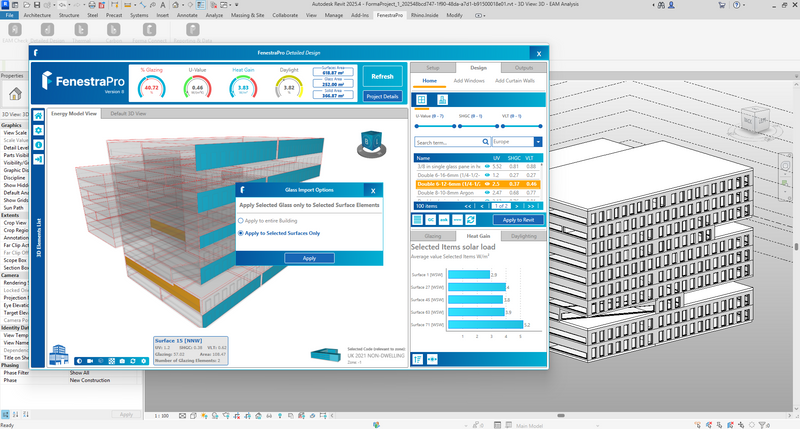Click the Refresh button
The width and height of the screenshot is (800, 429).
pos(382,77)
